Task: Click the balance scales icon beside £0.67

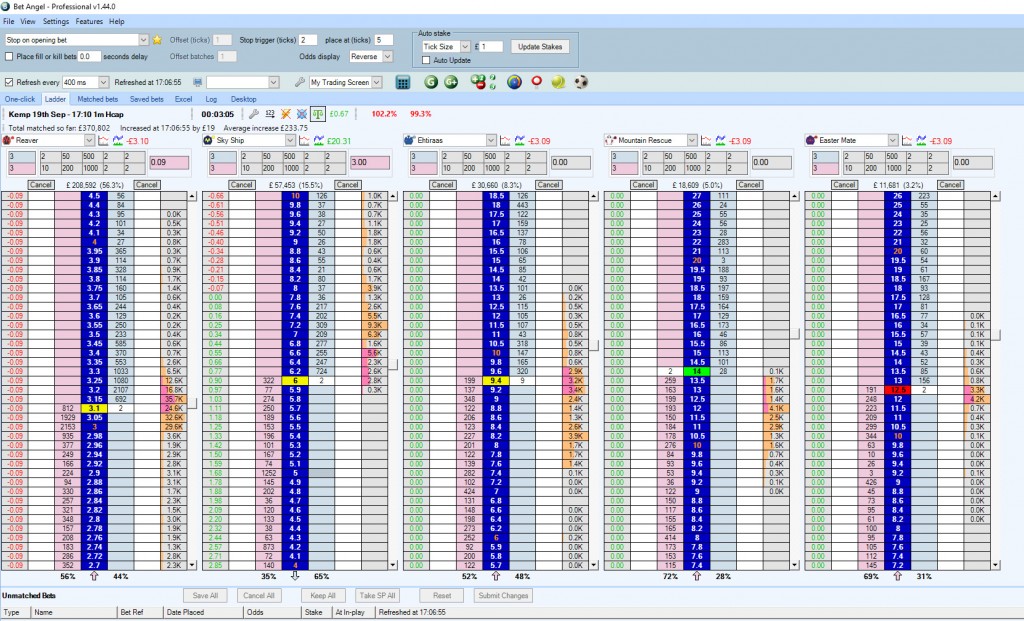Action: pos(317,114)
